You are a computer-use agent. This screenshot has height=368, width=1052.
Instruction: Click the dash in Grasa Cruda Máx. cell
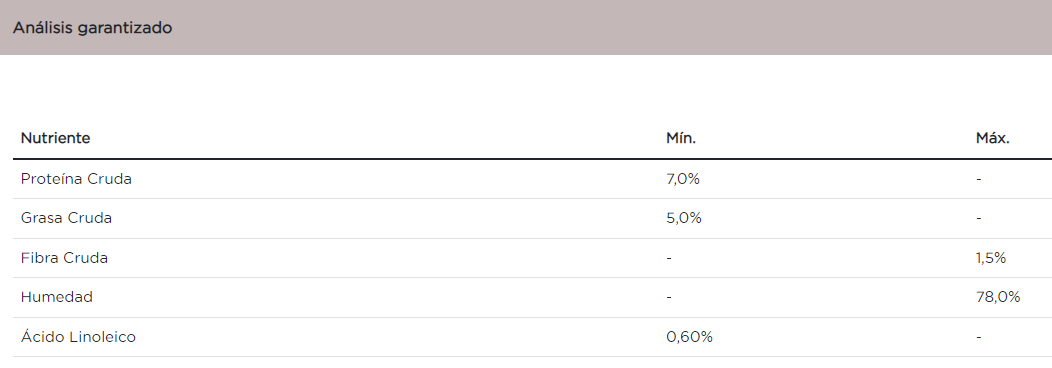979,219
